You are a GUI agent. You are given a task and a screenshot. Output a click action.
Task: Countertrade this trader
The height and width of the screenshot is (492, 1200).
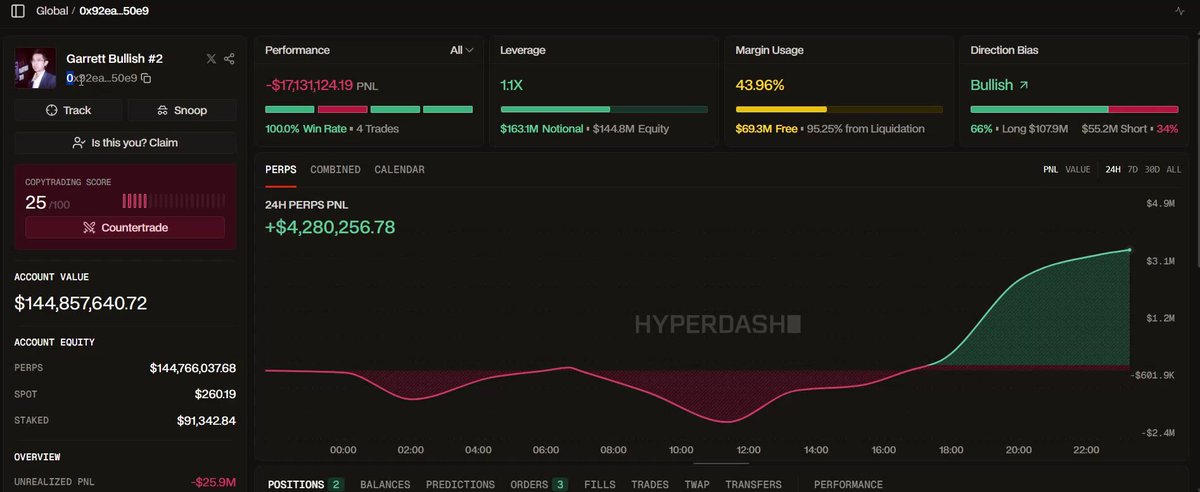125,228
